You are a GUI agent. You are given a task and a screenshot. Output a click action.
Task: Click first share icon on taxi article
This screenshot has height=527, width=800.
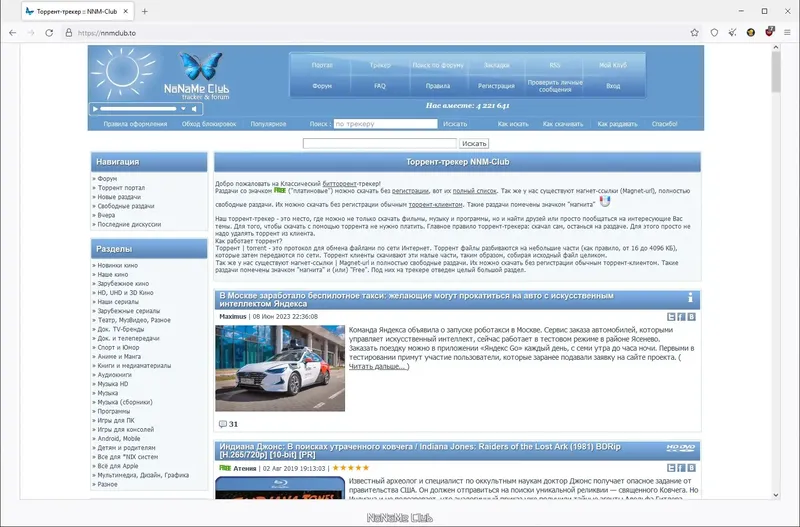pos(671,317)
